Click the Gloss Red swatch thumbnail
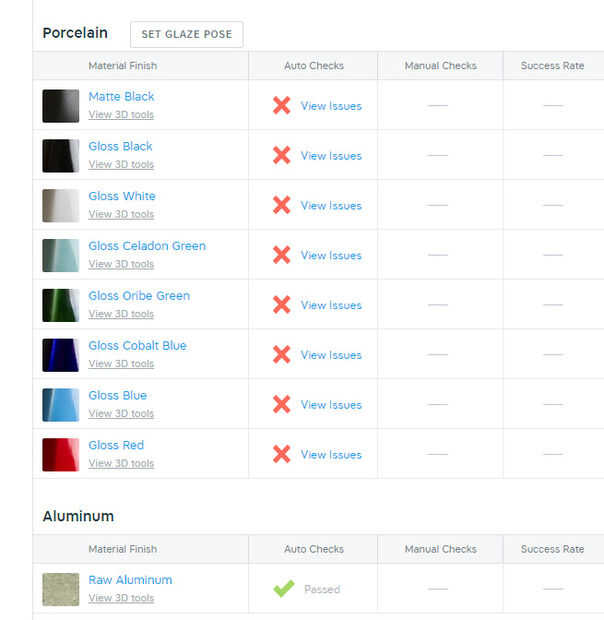This screenshot has width=604, height=620. 61,455
